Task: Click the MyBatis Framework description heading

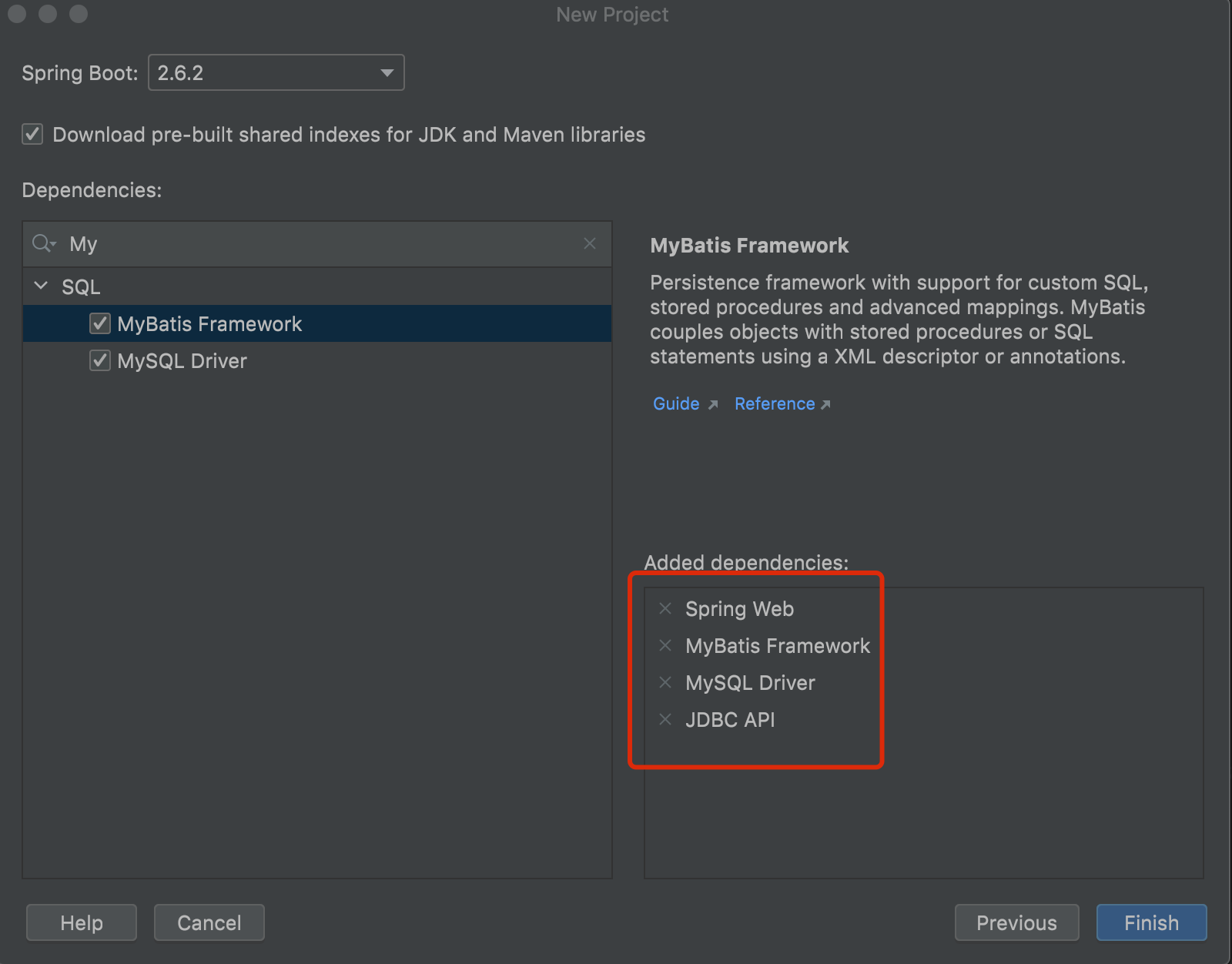Action: [x=749, y=245]
